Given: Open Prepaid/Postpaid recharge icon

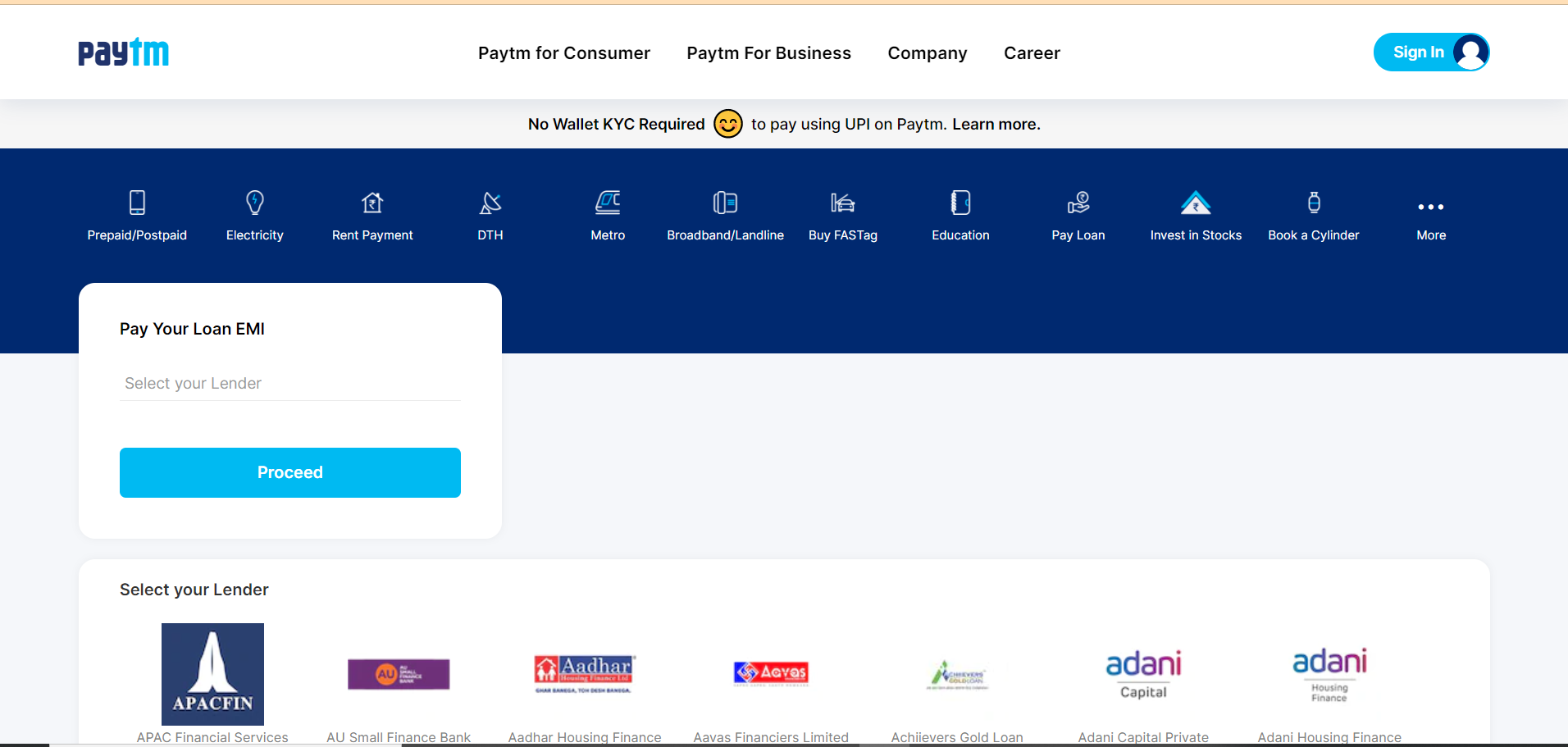Looking at the screenshot, I should [137, 203].
